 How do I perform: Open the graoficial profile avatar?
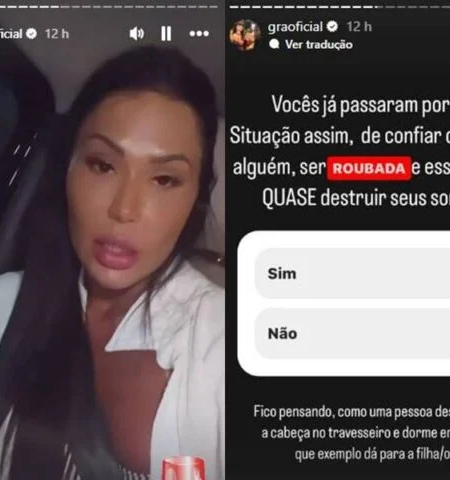(x=245, y=35)
